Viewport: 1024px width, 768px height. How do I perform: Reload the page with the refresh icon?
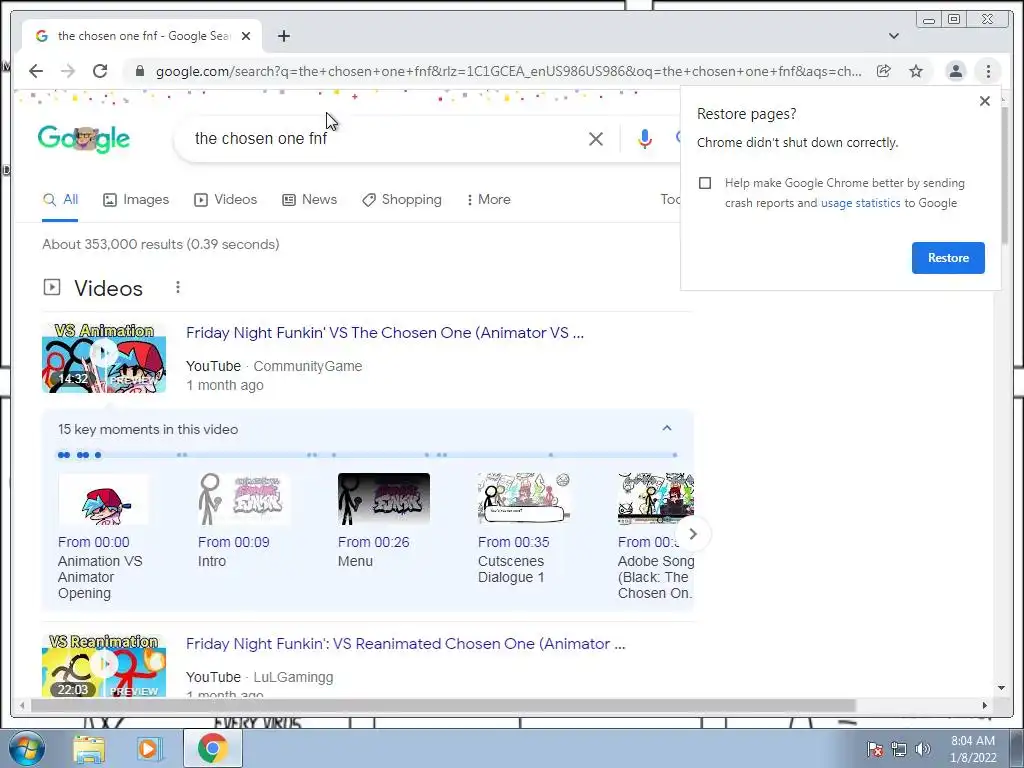coord(100,71)
